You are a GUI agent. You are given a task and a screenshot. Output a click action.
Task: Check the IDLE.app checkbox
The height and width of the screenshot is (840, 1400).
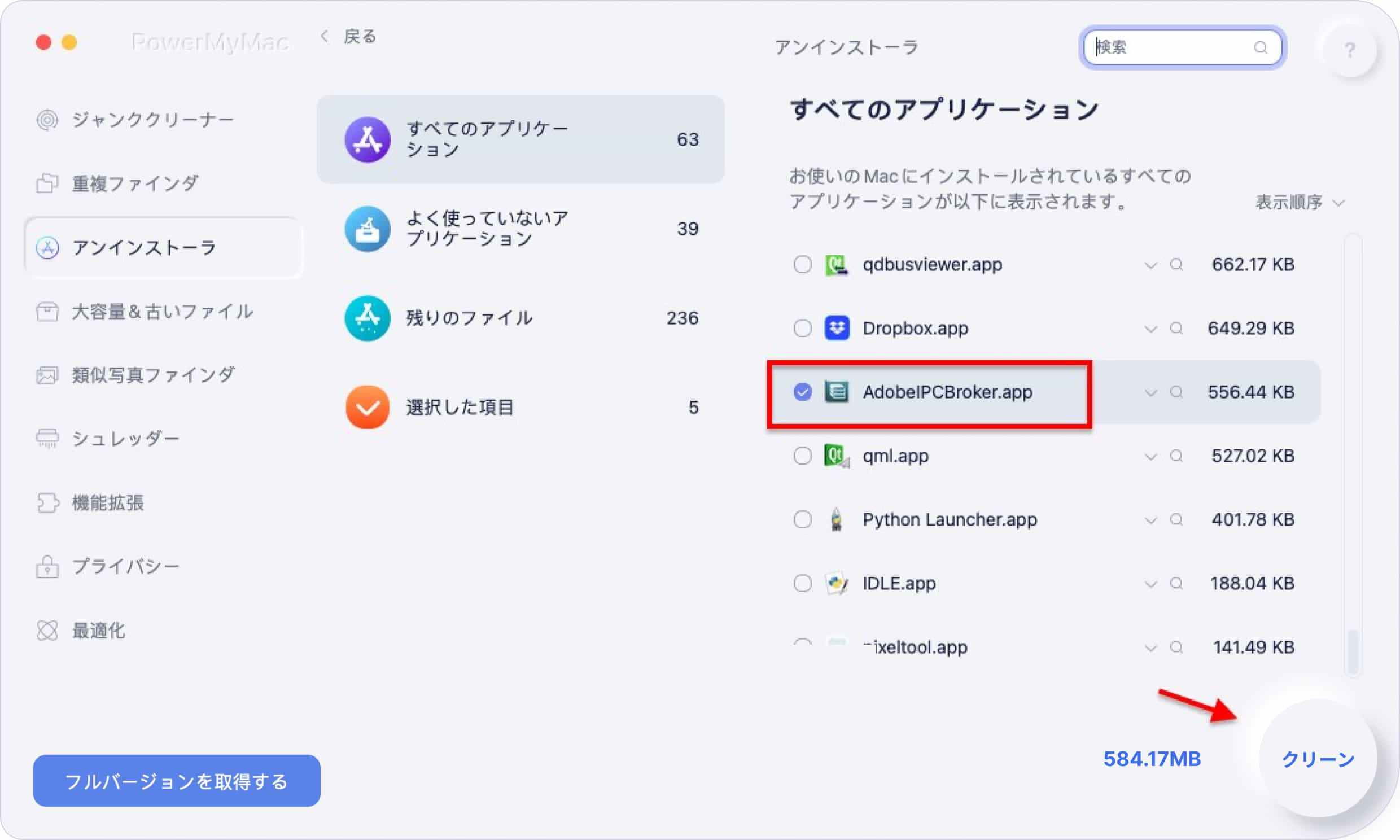click(802, 583)
